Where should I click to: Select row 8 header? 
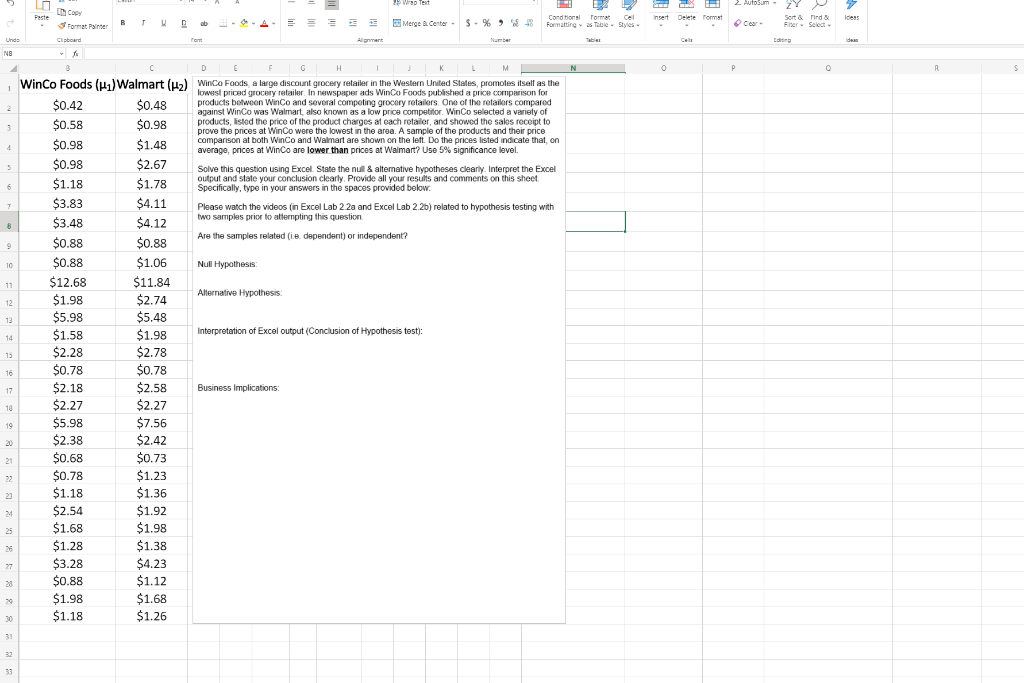point(9,223)
